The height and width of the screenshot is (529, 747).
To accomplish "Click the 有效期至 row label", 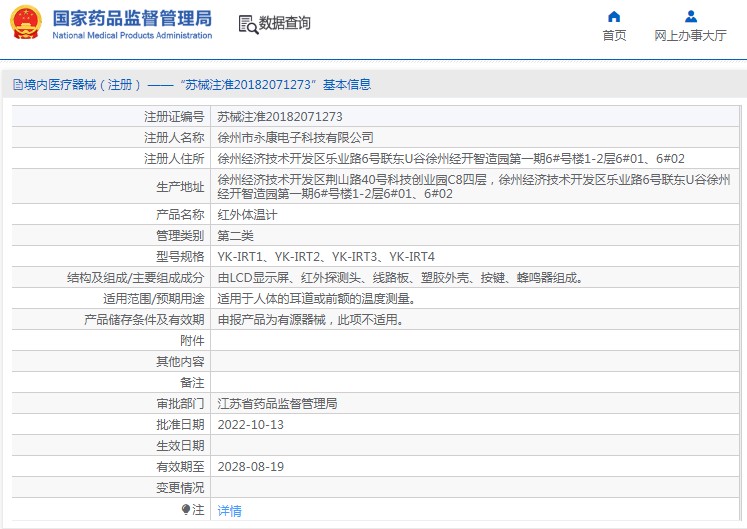I will coord(180,467).
